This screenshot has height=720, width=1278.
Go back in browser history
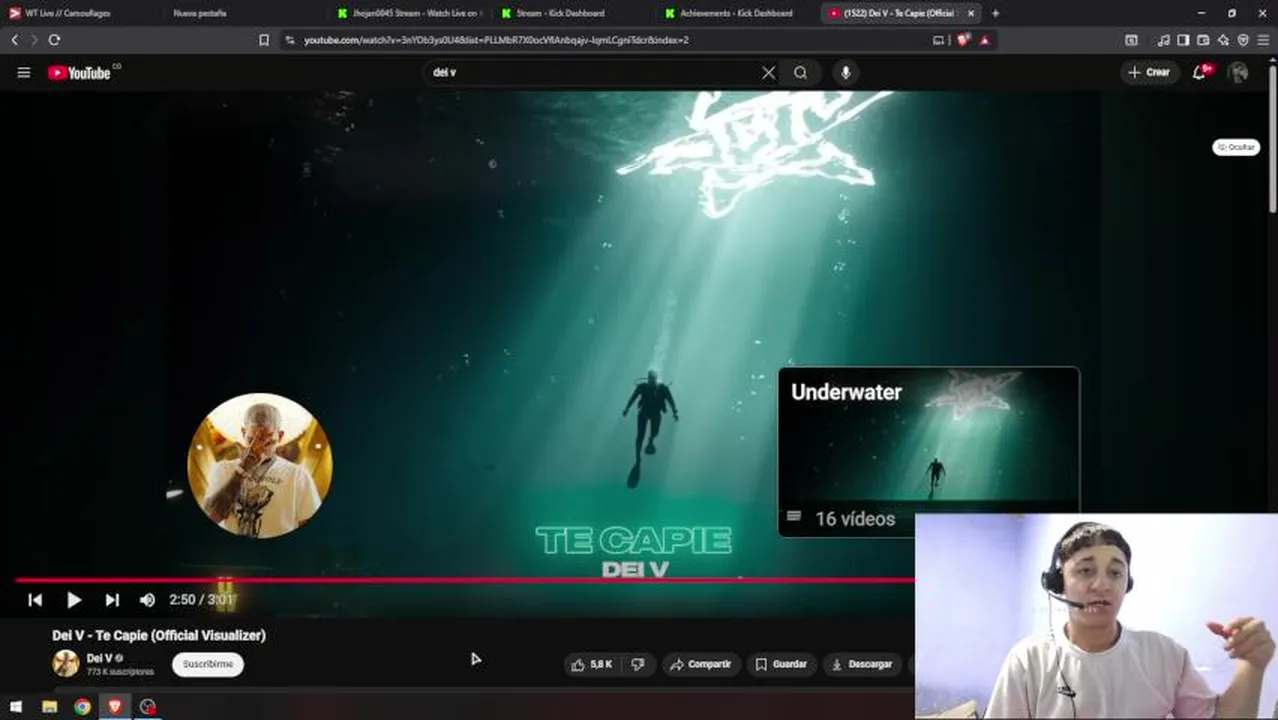point(15,40)
